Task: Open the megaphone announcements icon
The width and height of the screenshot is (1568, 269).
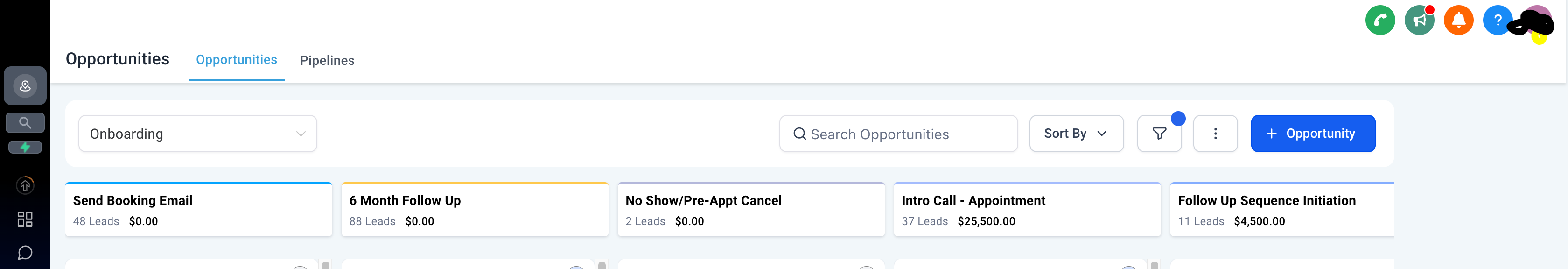Action: point(1419,21)
